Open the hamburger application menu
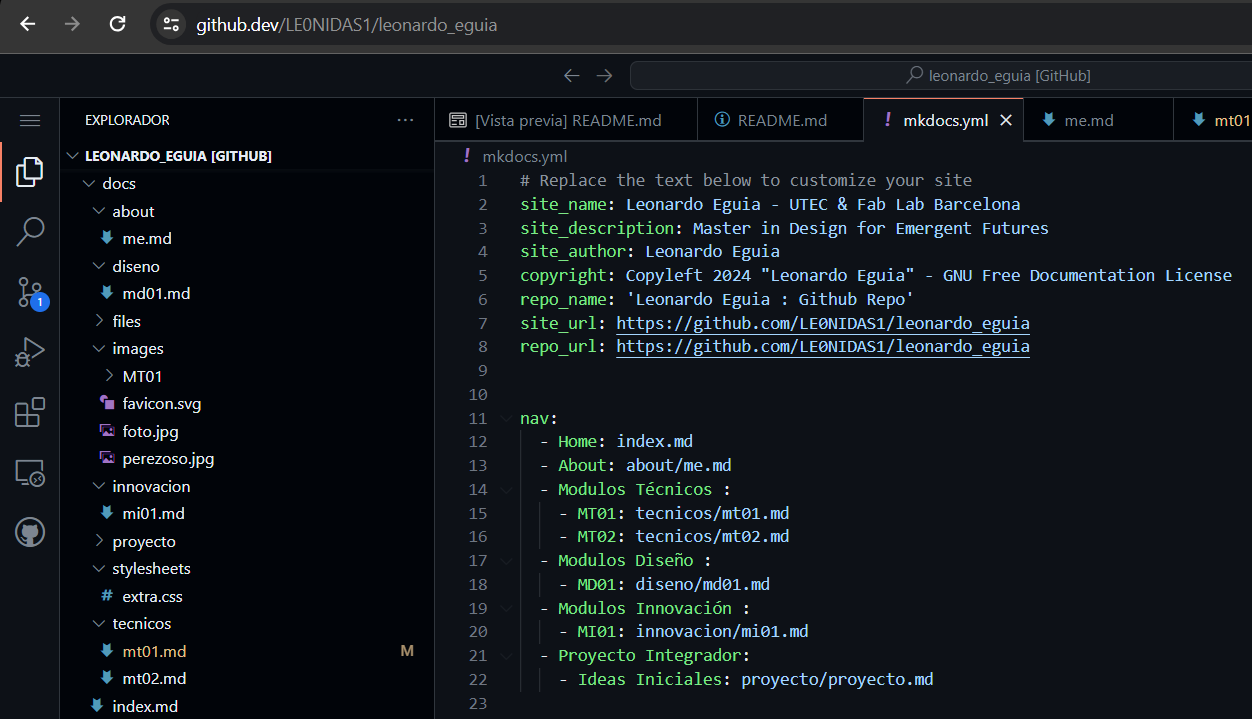This screenshot has height=719, width=1252. (30, 120)
